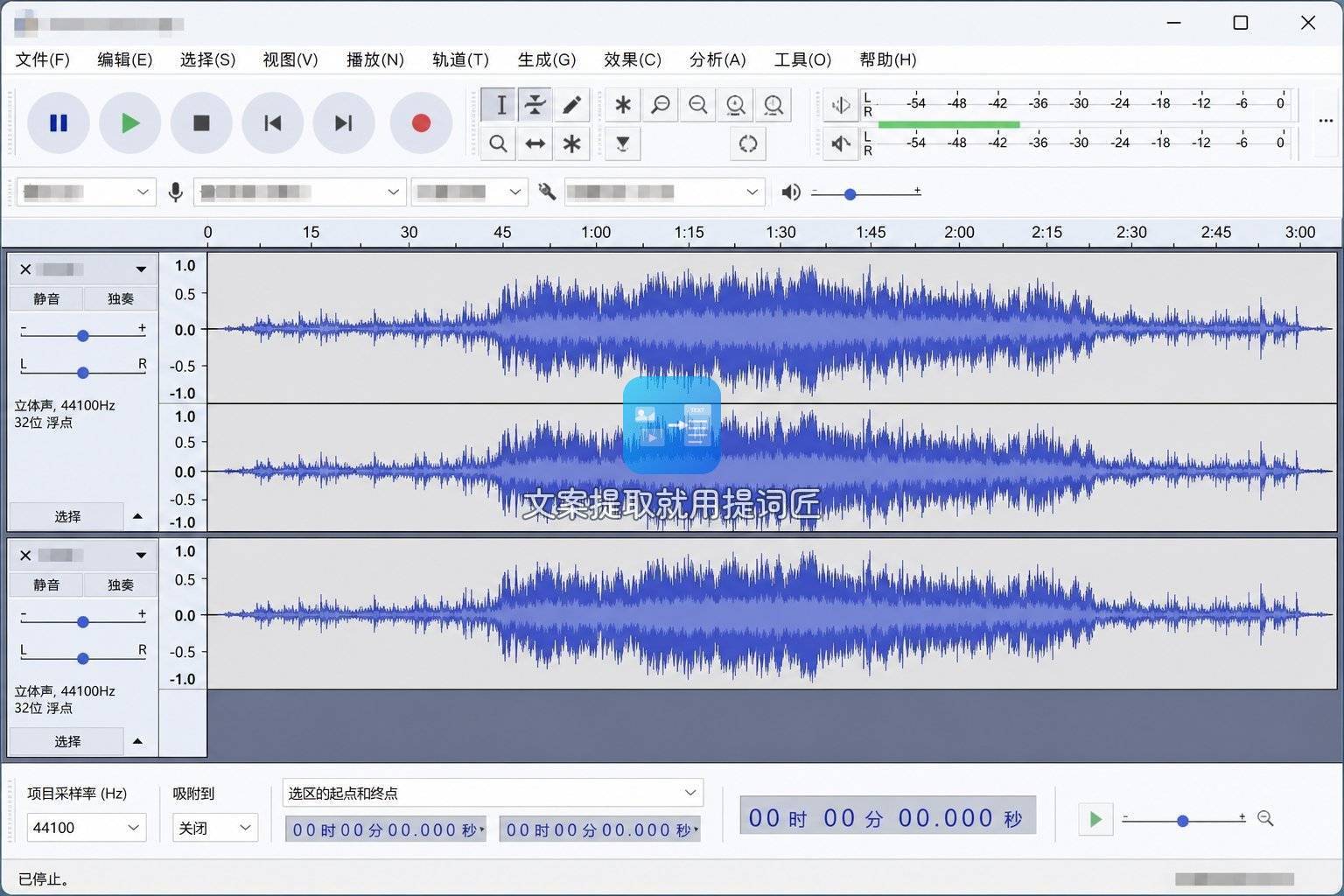Click the downward arrow icon under toolbar
This screenshot has height=896, width=1344.
tap(623, 143)
